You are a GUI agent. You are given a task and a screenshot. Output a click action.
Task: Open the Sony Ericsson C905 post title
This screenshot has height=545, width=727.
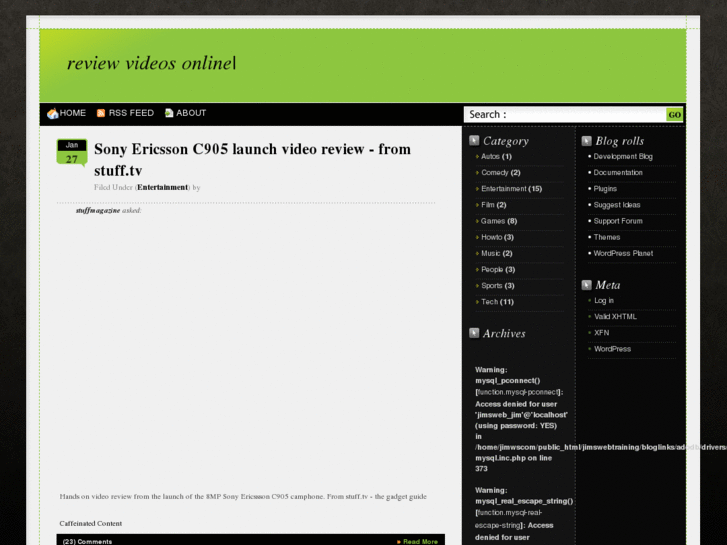coord(252,160)
